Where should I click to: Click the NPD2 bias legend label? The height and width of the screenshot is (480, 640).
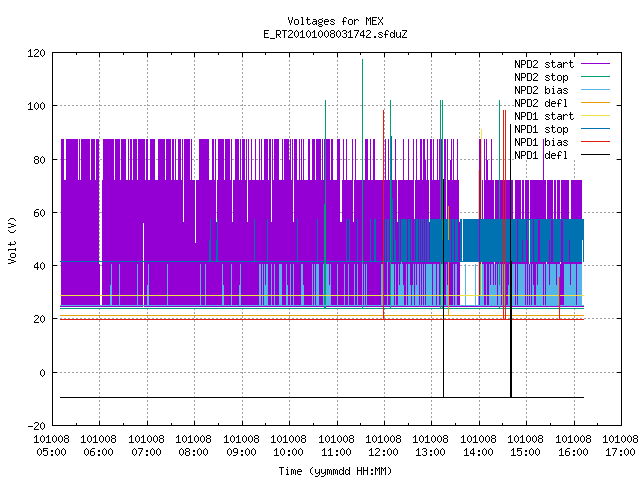(x=541, y=90)
